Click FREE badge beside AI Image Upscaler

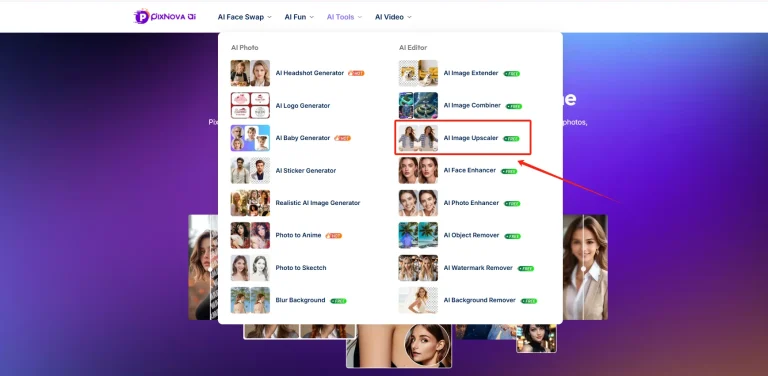(511, 139)
